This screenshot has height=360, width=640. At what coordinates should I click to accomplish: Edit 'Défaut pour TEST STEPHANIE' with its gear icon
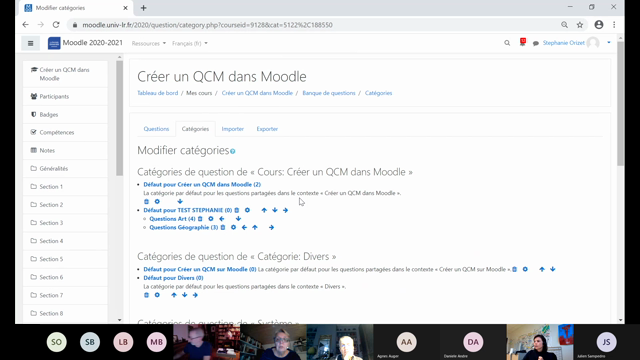247,210
